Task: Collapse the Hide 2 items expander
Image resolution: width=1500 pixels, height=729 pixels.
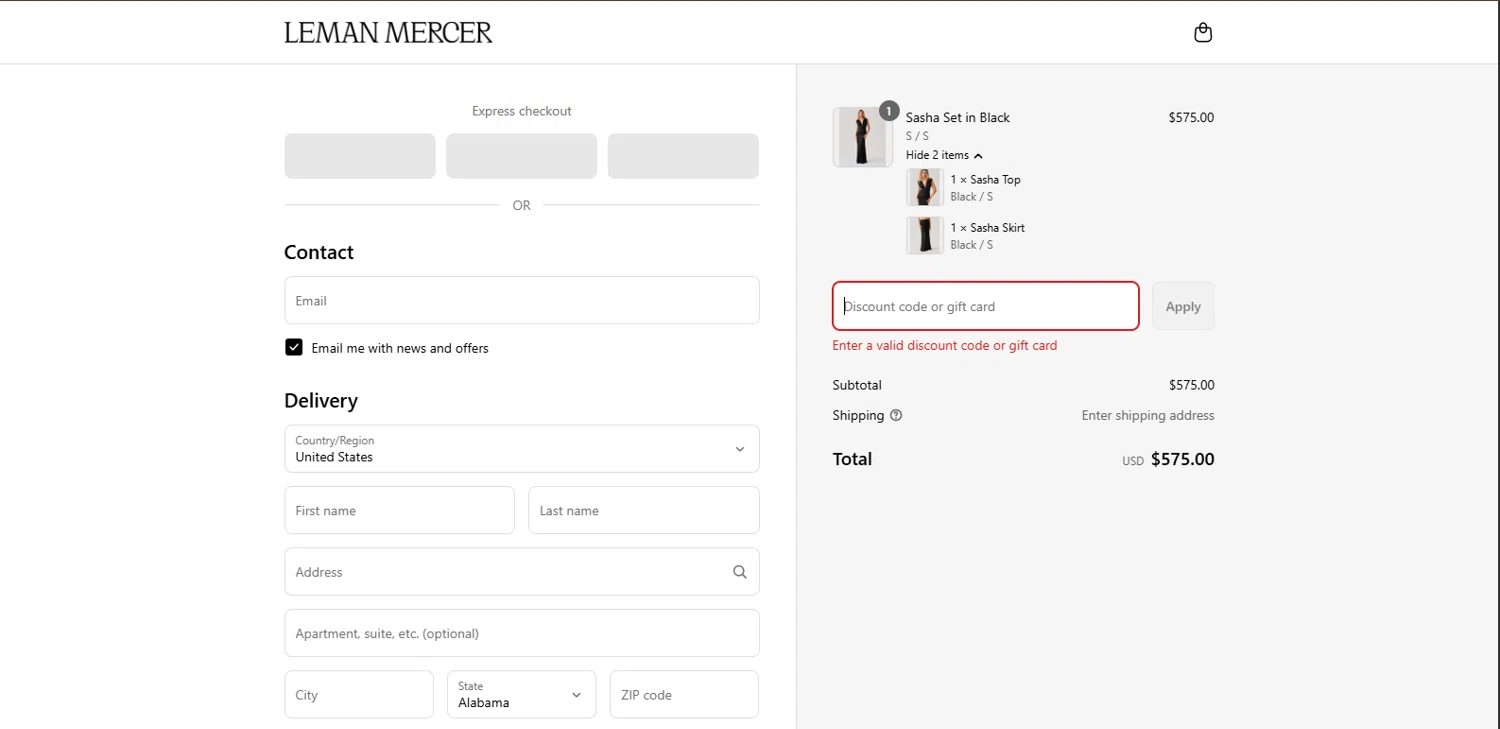Action: [944, 155]
